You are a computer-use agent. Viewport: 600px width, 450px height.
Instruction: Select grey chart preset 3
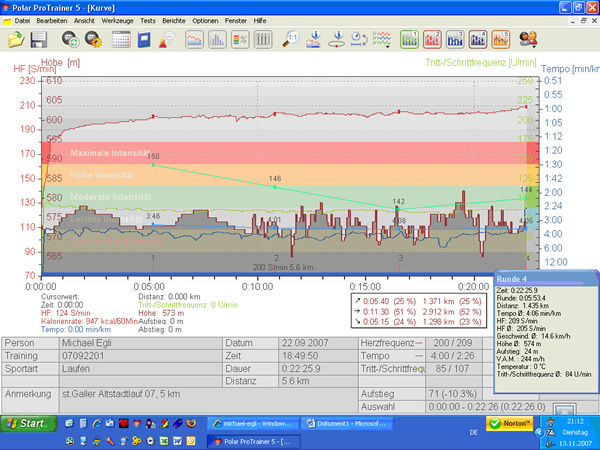tap(455, 39)
